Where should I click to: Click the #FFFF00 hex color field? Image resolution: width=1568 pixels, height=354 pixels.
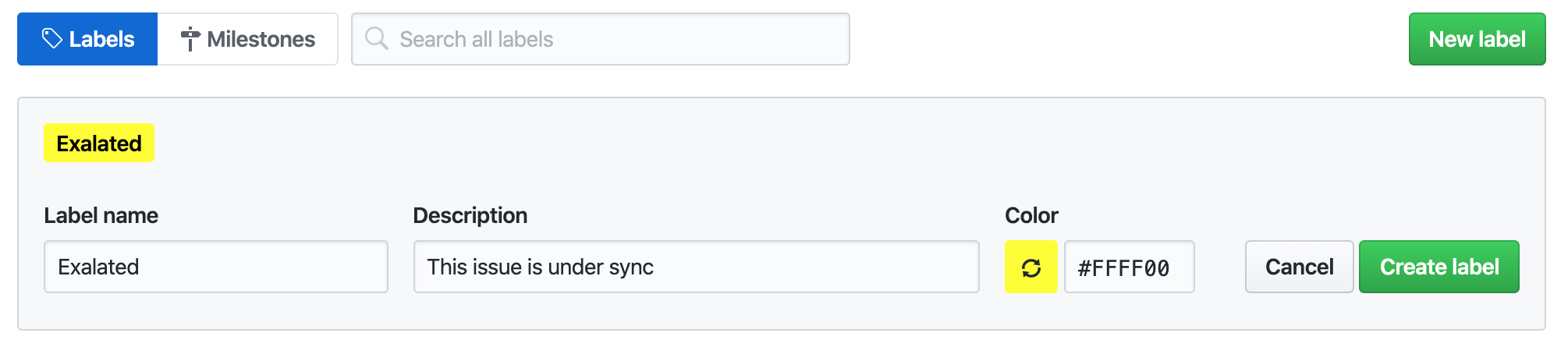tap(1128, 267)
